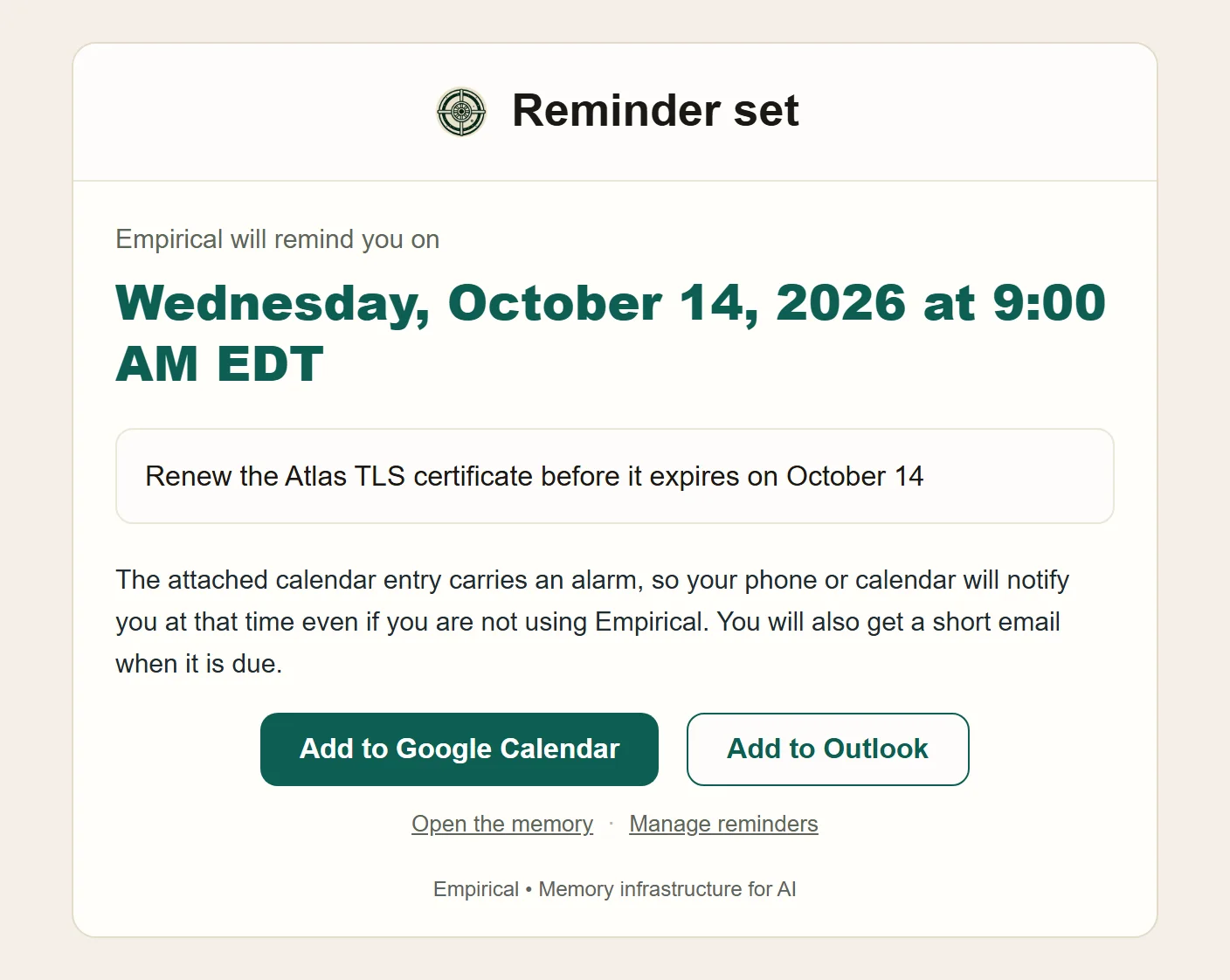Click the Add to Outlook button
Screen dimensions: 1230x980
(x=828, y=749)
